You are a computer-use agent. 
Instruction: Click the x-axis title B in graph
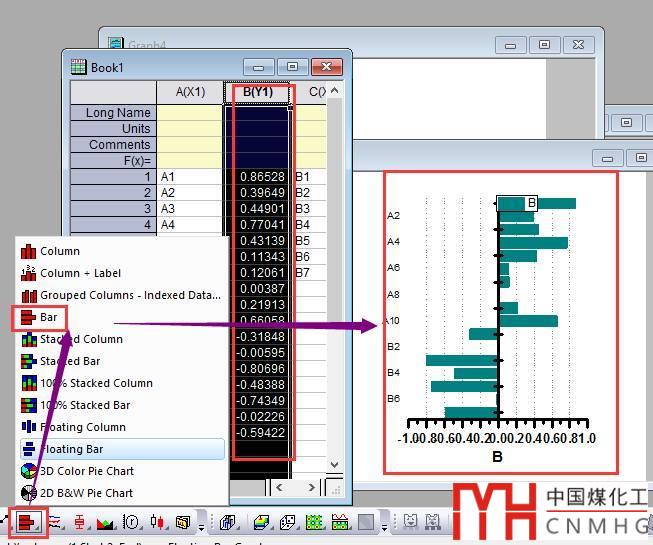pyautogui.click(x=497, y=457)
